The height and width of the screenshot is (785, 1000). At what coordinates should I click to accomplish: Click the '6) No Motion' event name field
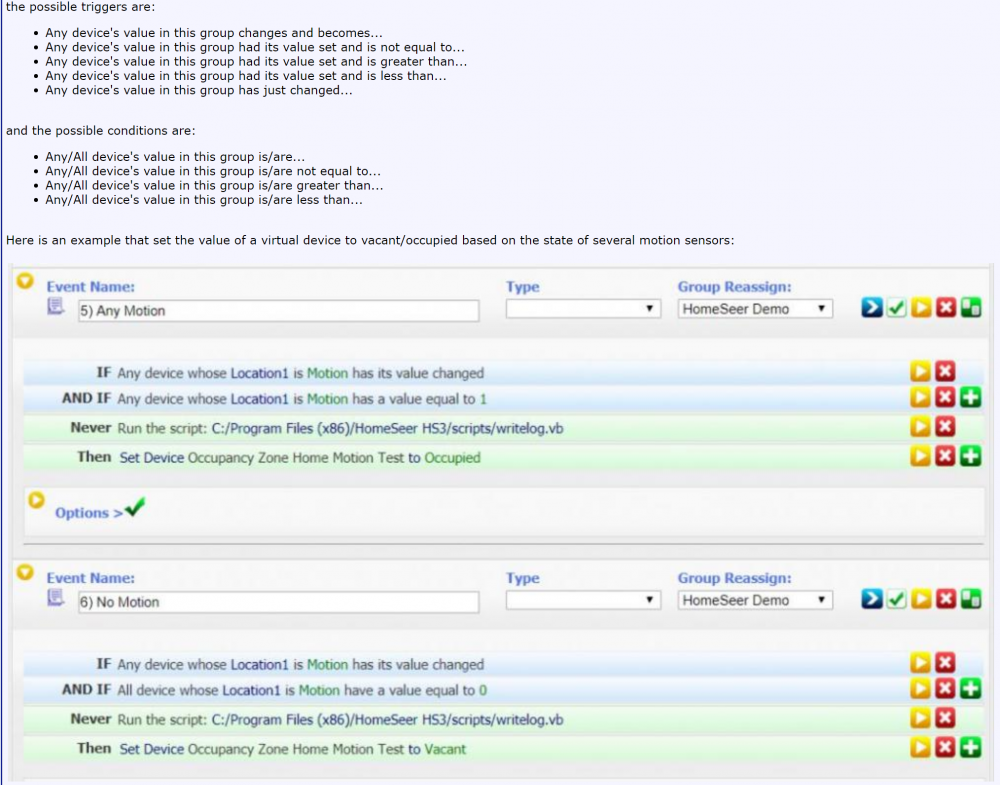[278, 602]
